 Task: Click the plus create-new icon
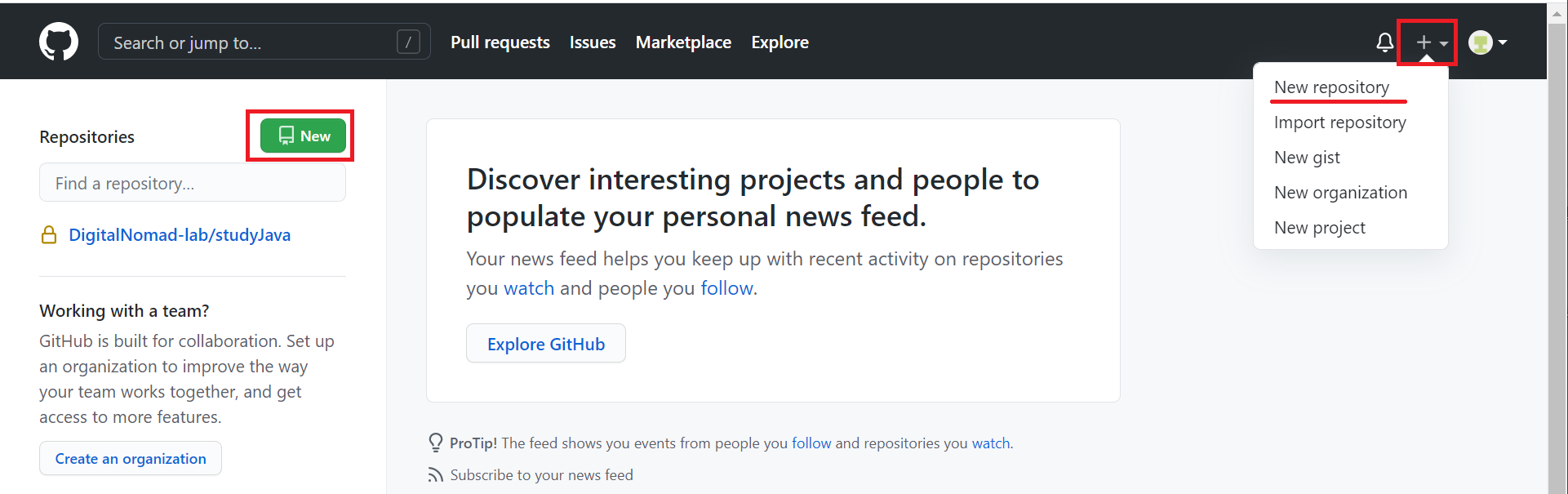(1424, 42)
